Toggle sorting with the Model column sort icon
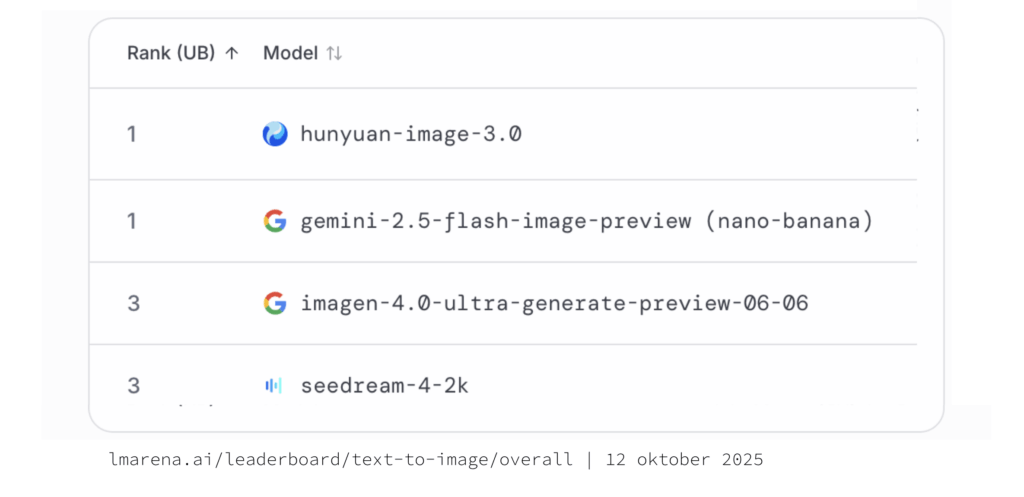The image size is (1024, 497). [x=334, y=54]
